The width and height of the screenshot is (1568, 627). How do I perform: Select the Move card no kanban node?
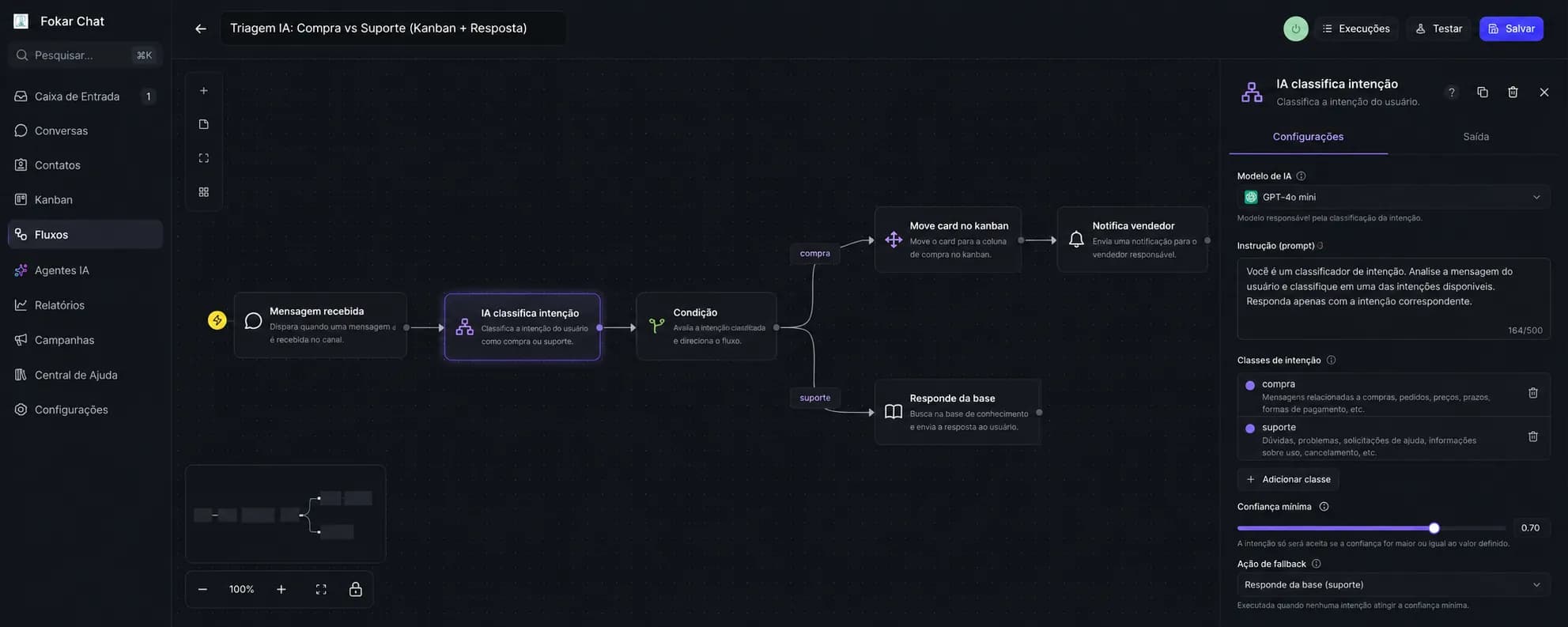[947, 240]
